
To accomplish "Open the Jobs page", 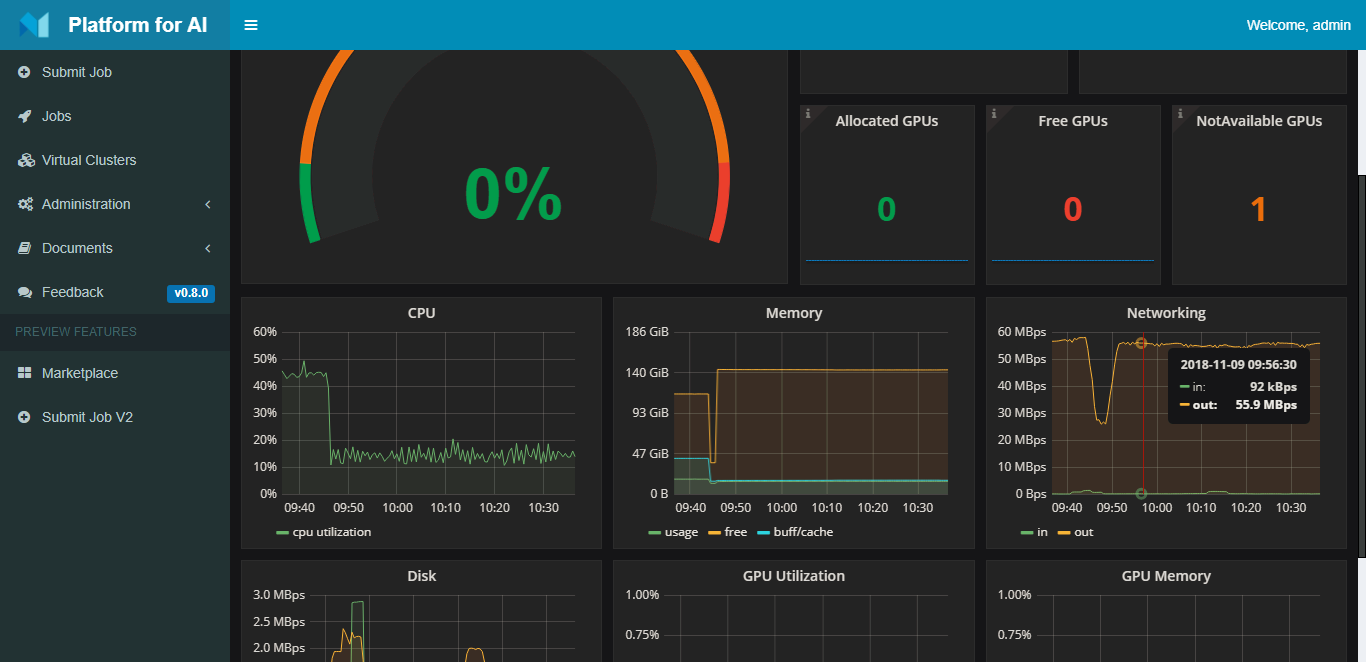I will point(115,116).
